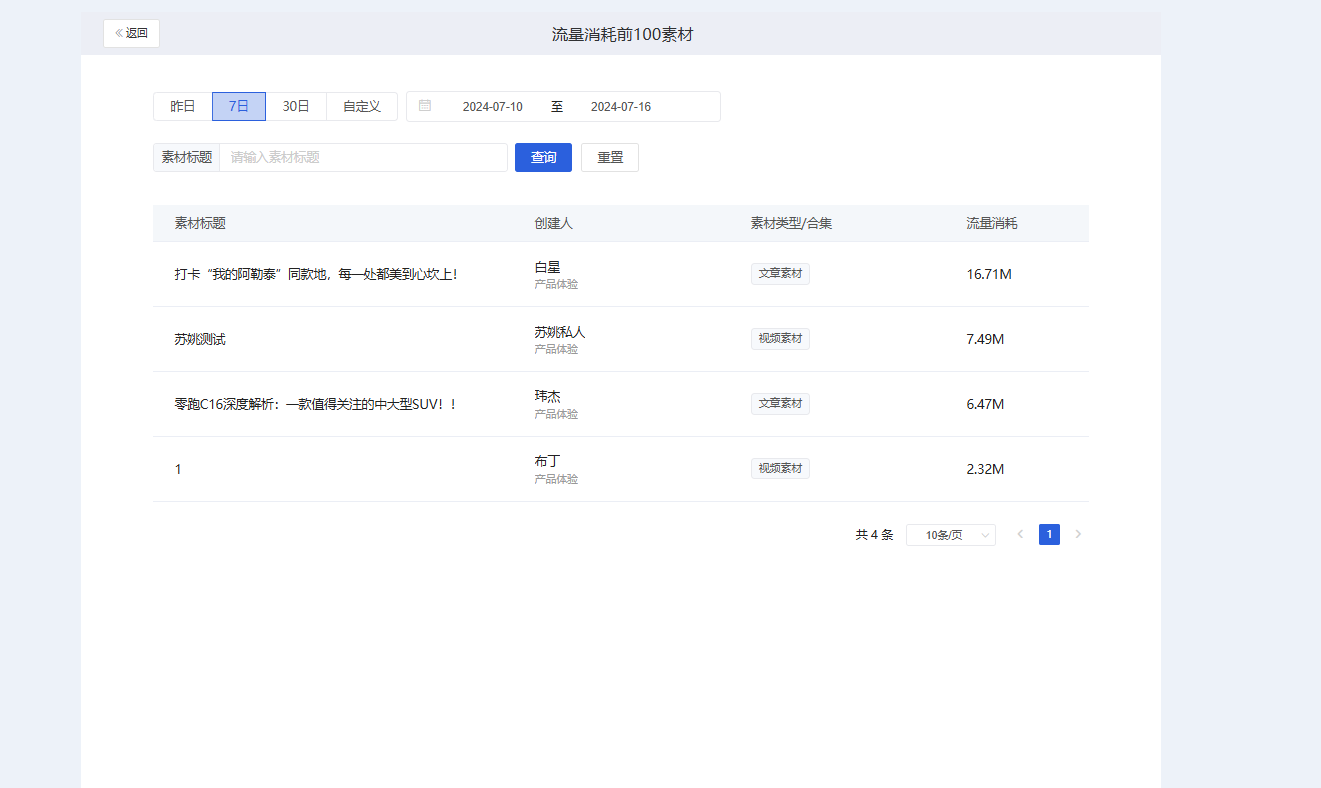Select the 7日 time range
This screenshot has width=1321, height=788.
(239, 106)
